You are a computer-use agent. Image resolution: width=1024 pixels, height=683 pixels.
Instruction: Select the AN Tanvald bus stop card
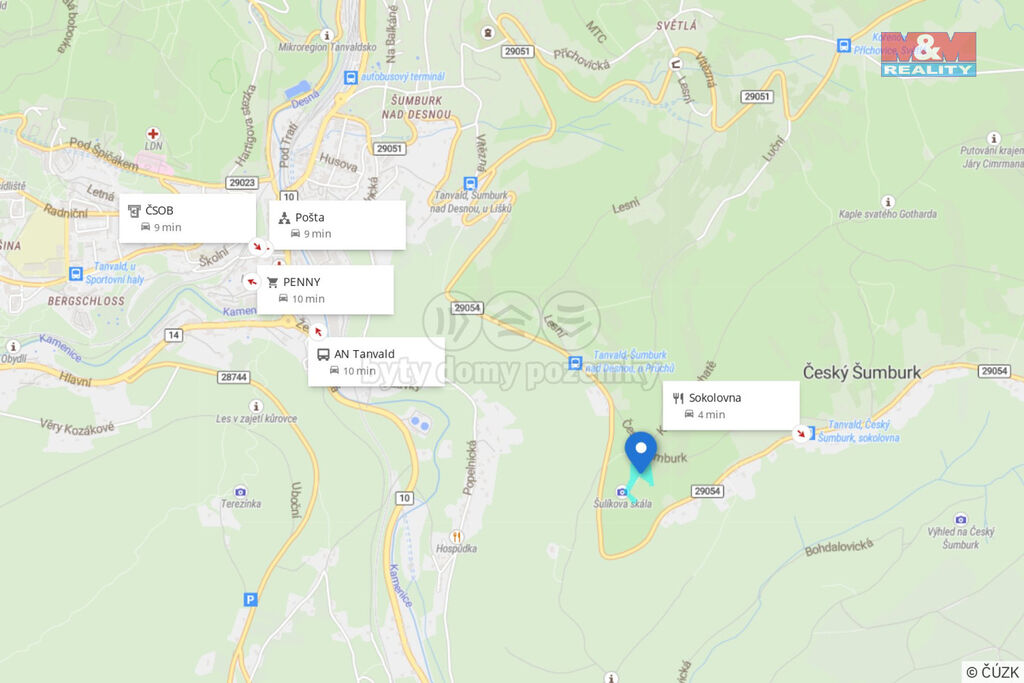[376, 362]
